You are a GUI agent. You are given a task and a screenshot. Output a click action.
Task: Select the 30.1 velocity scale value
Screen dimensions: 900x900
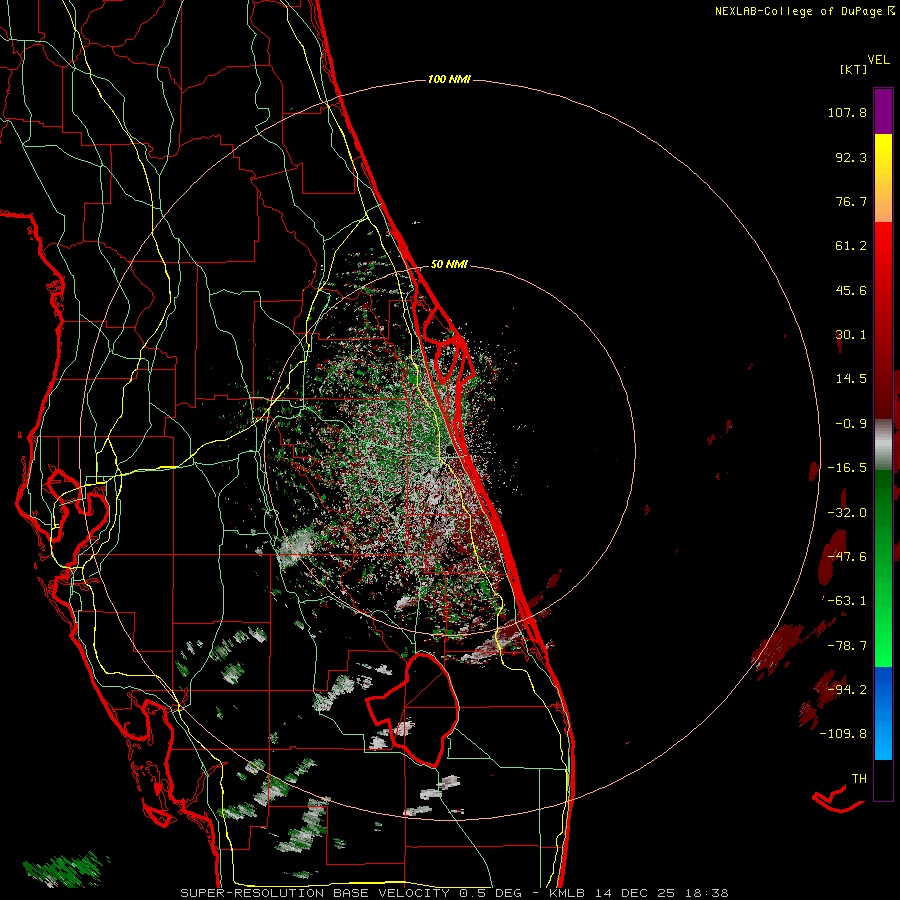851,335
